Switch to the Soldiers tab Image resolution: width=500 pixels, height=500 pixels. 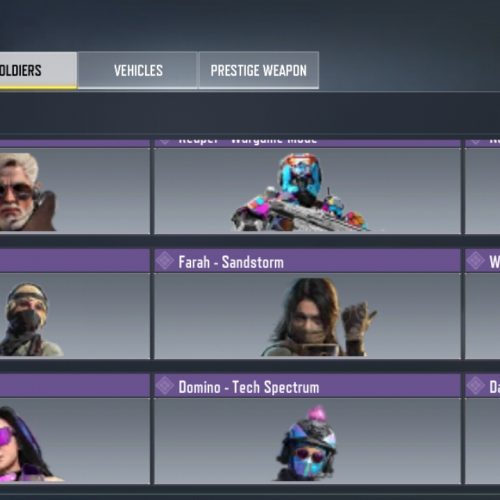[38, 70]
